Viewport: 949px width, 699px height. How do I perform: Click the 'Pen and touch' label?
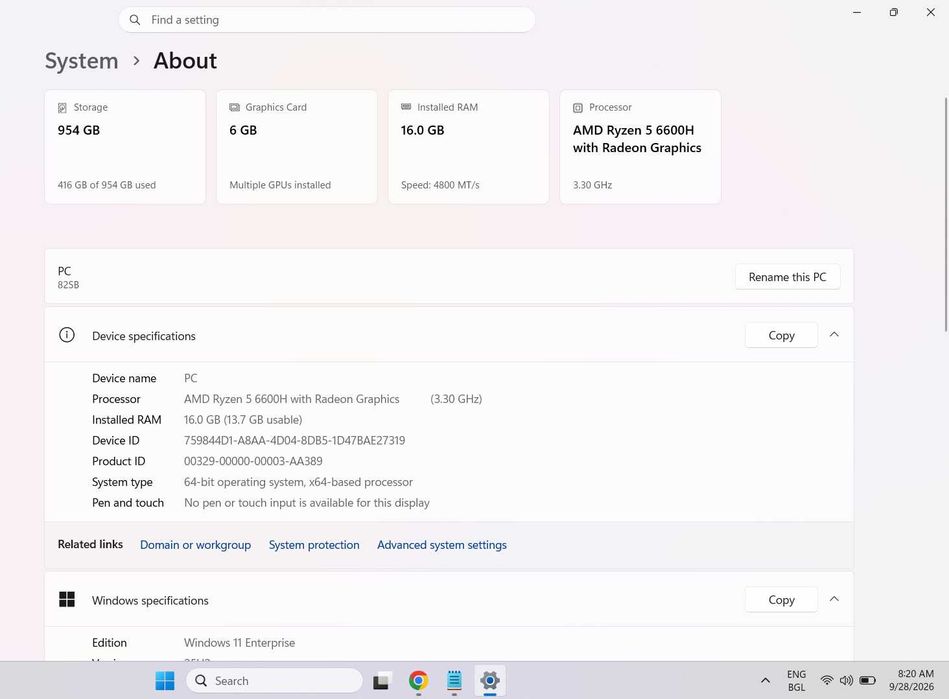click(128, 503)
